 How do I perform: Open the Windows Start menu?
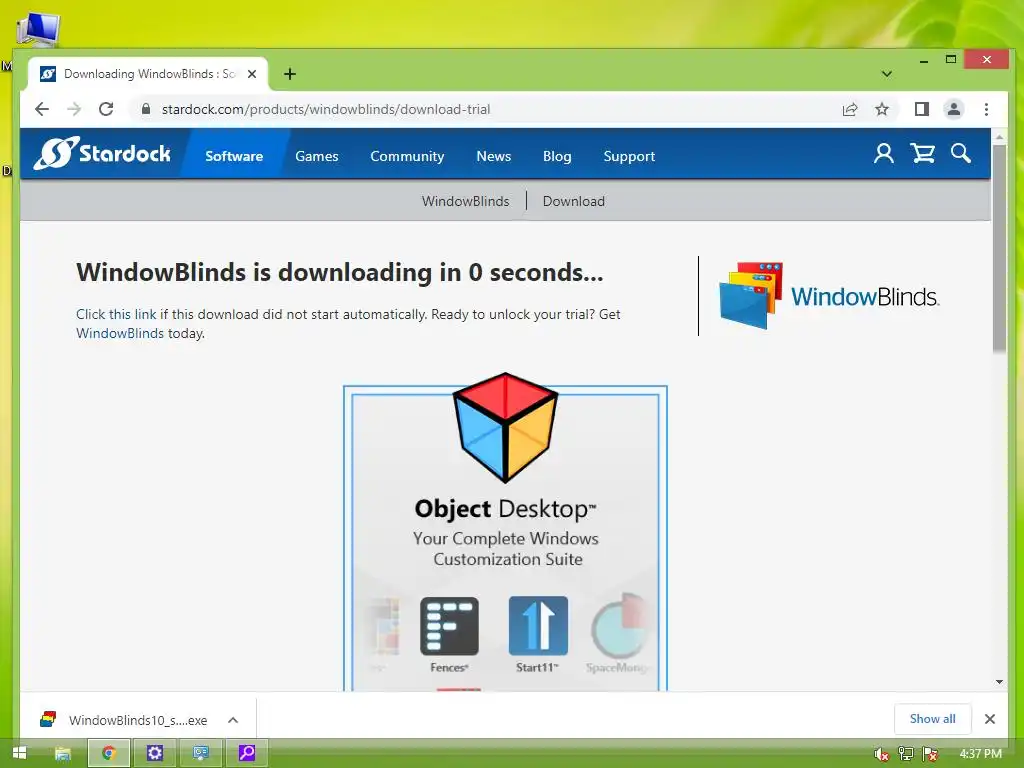(x=20, y=753)
